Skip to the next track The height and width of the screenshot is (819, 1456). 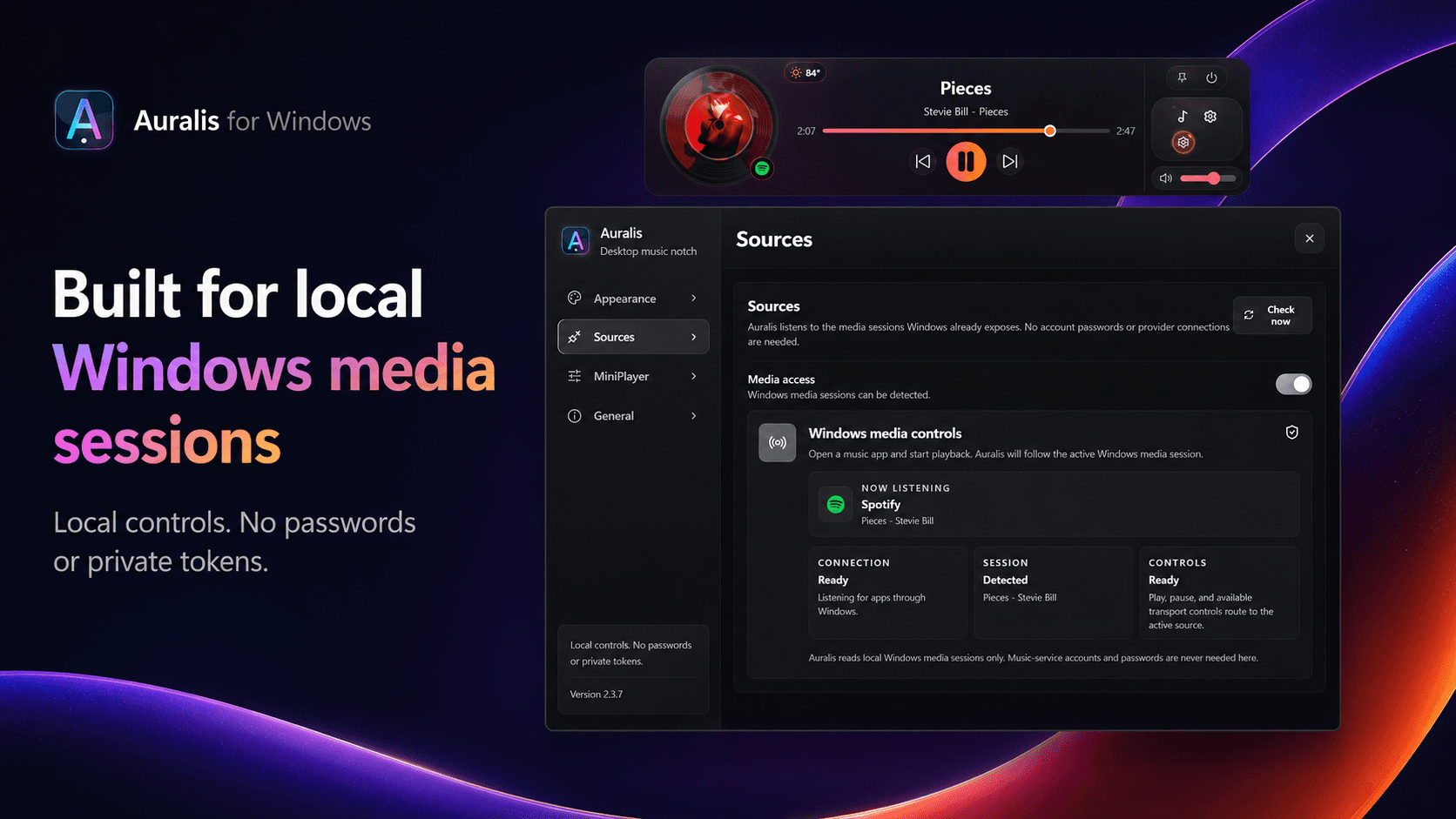1009,161
